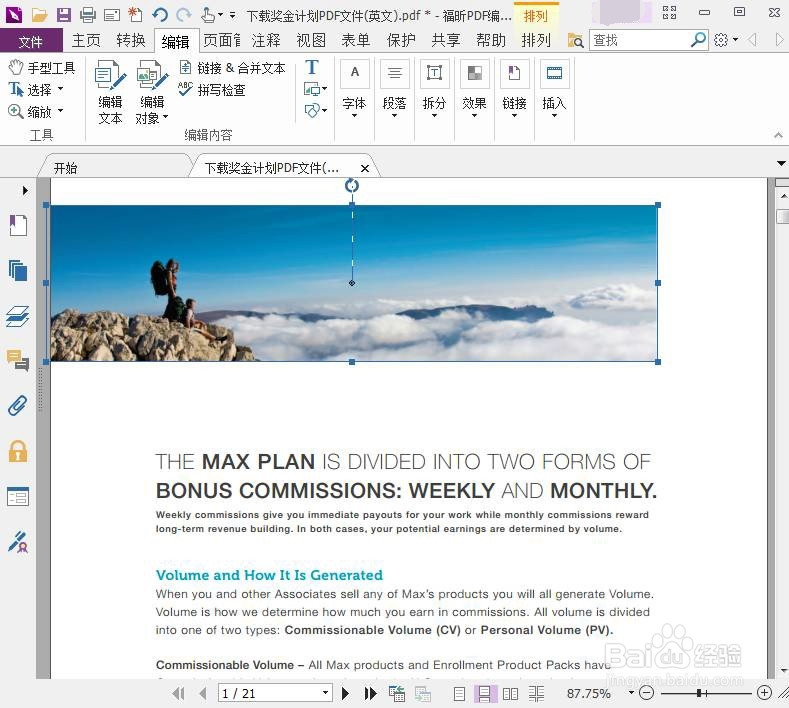The width and height of the screenshot is (789, 708).
Task: Switch to the Protect (保护) ribbon tab
Action: (x=401, y=40)
